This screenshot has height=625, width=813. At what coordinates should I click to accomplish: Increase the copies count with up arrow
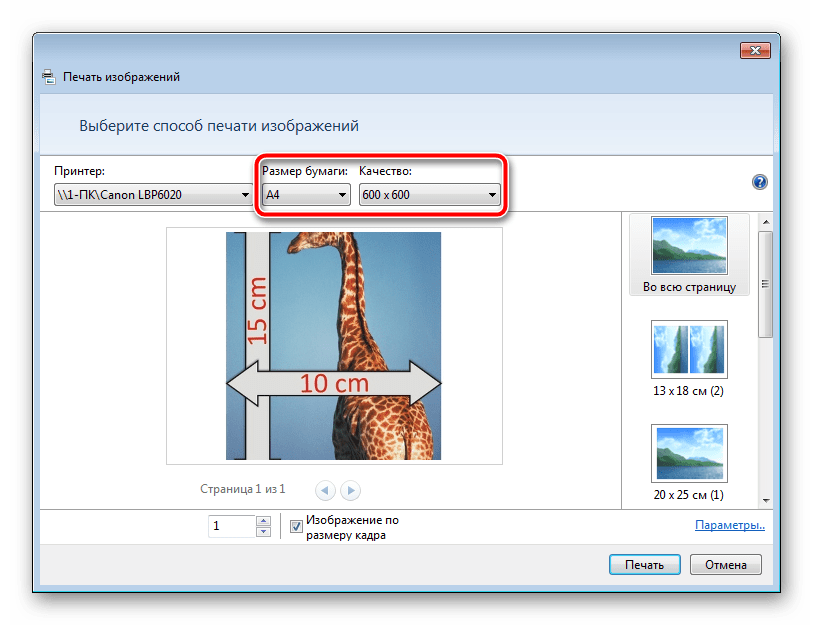(x=263, y=521)
